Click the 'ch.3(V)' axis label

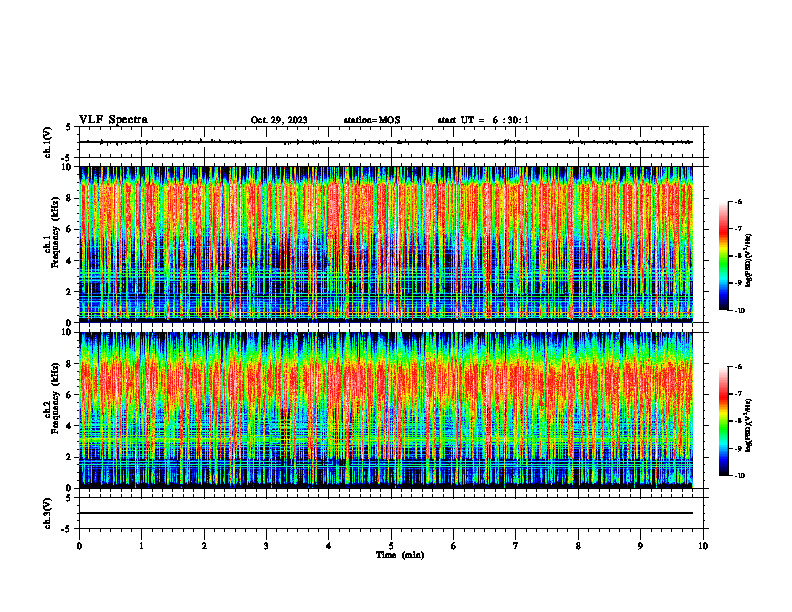click(x=48, y=513)
